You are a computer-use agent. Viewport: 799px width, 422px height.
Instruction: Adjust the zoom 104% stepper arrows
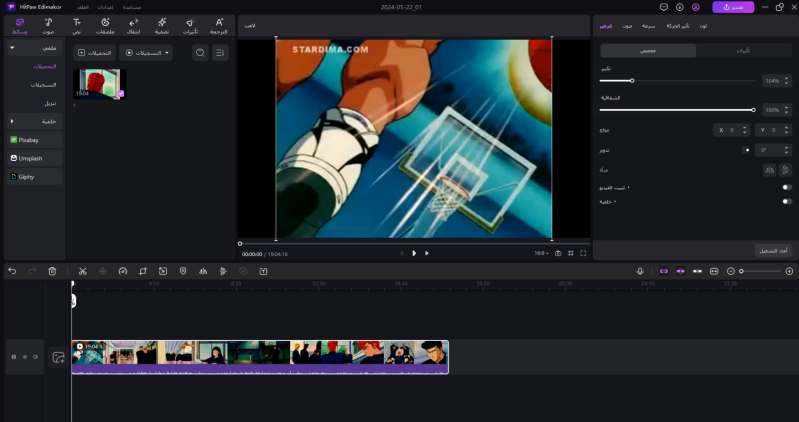click(786, 81)
